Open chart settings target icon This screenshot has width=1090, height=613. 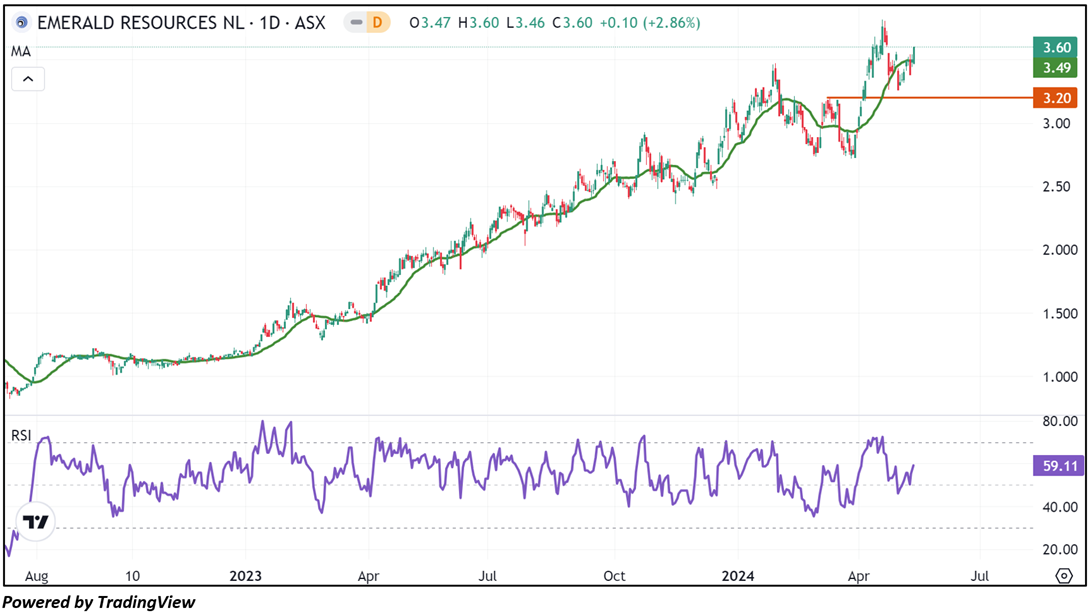click(x=1064, y=576)
